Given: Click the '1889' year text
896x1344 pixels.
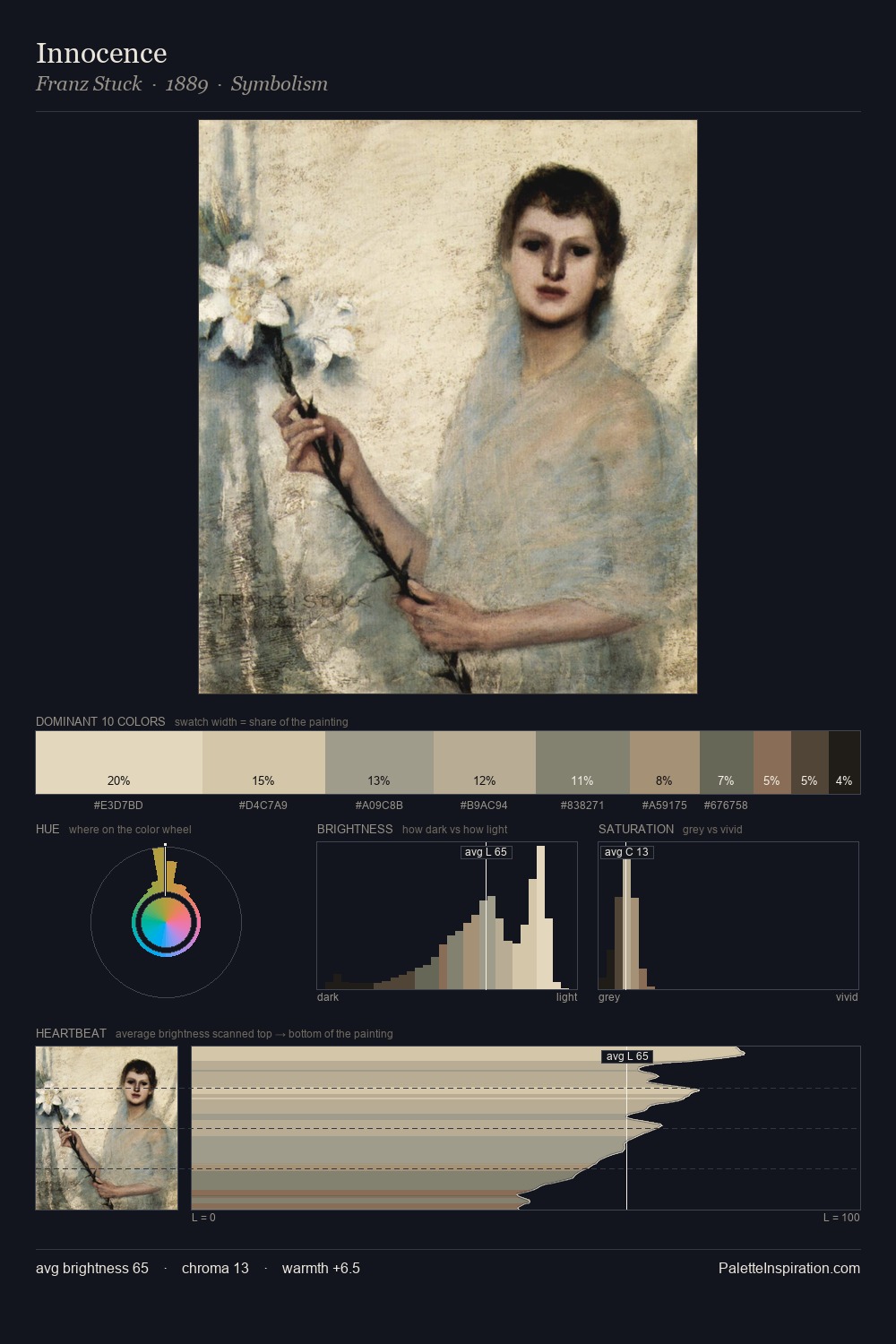Looking at the screenshot, I should tap(186, 84).
